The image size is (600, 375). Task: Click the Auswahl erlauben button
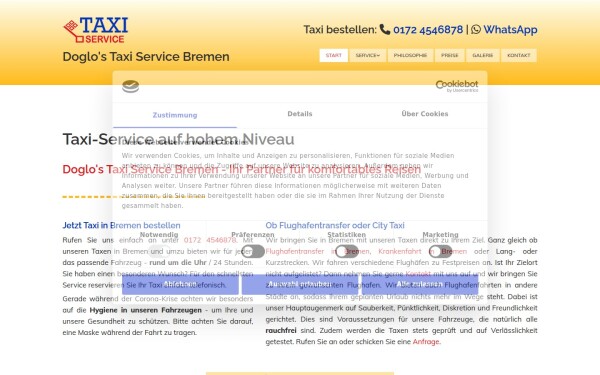tap(300, 284)
